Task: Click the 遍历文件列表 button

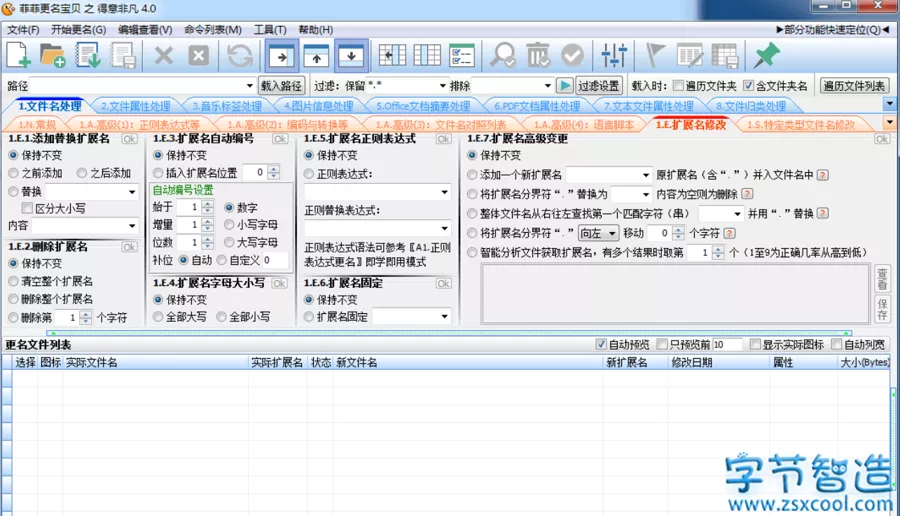Action: pos(854,86)
